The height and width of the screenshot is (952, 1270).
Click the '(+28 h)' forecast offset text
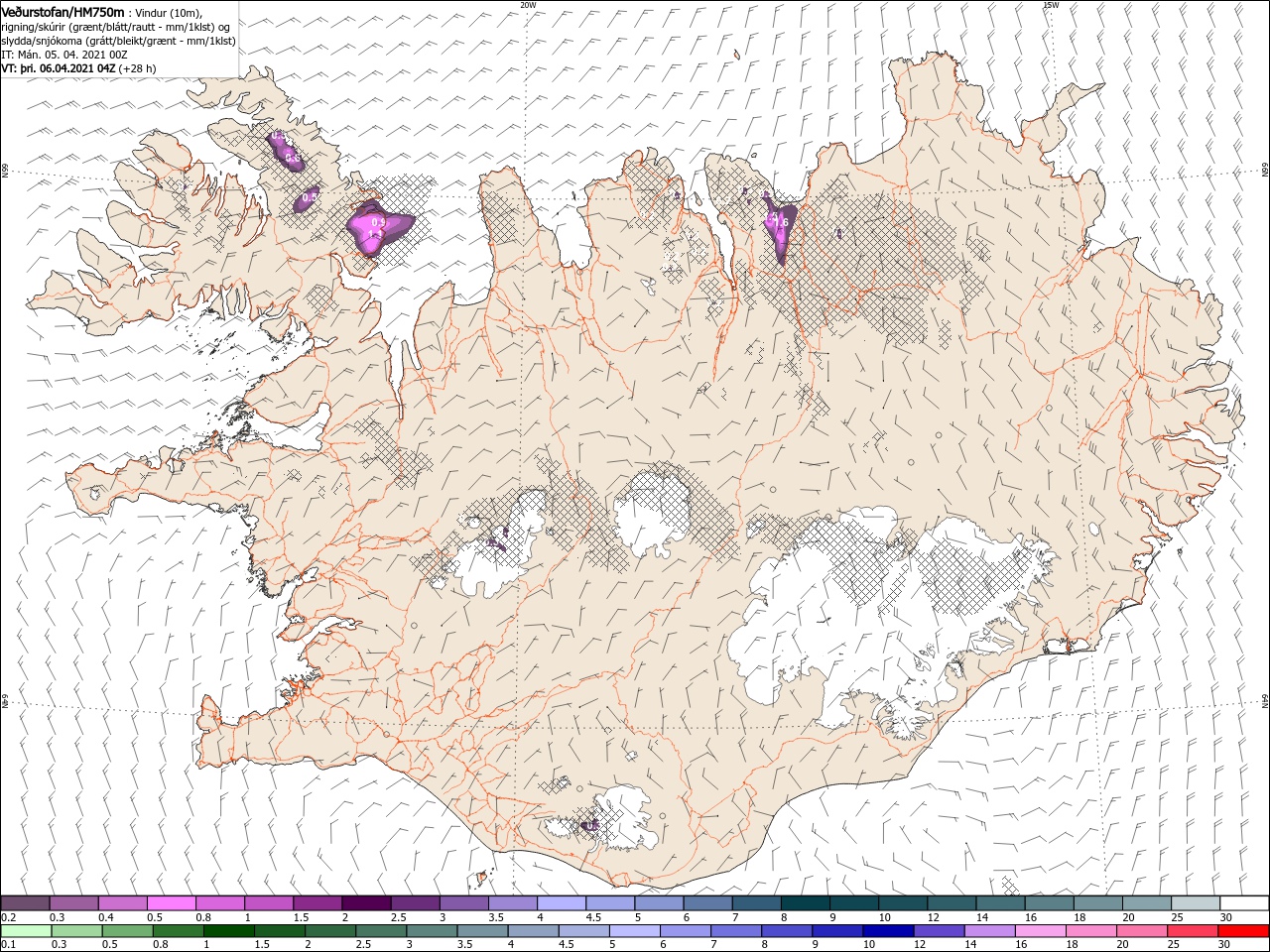[139, 68]
